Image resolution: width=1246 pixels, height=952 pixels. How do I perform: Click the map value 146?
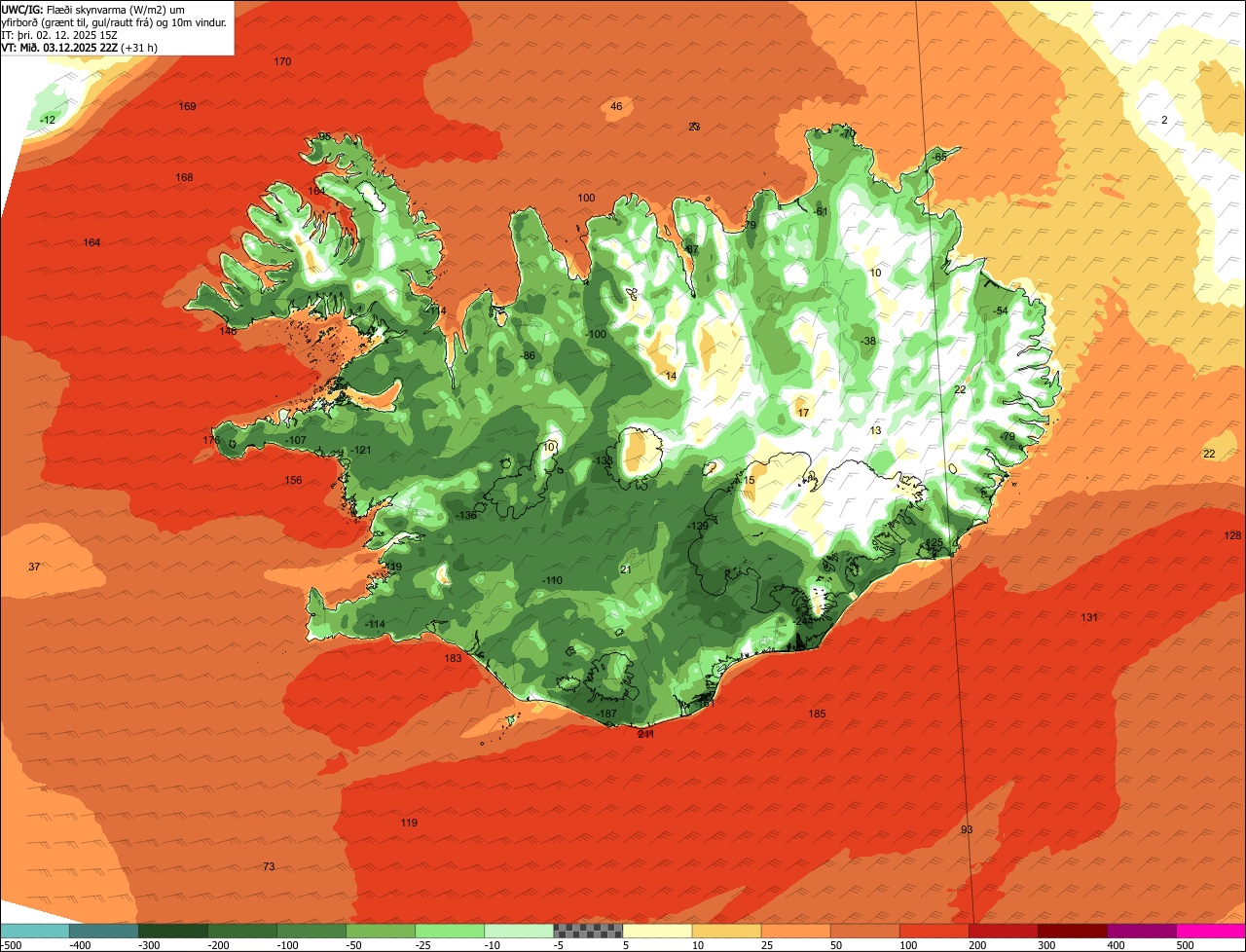point(228,331)
